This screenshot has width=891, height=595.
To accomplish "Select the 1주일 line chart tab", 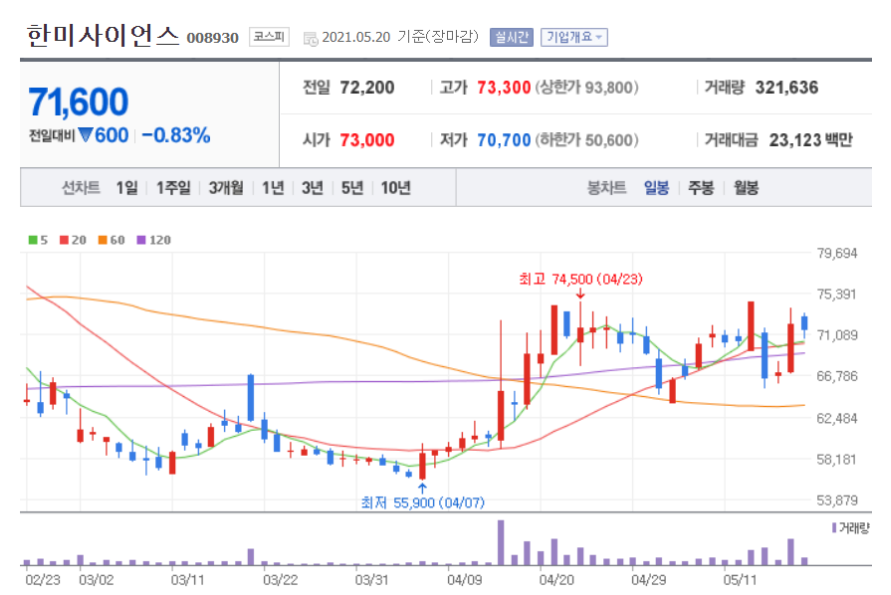I will coord(173,188).
